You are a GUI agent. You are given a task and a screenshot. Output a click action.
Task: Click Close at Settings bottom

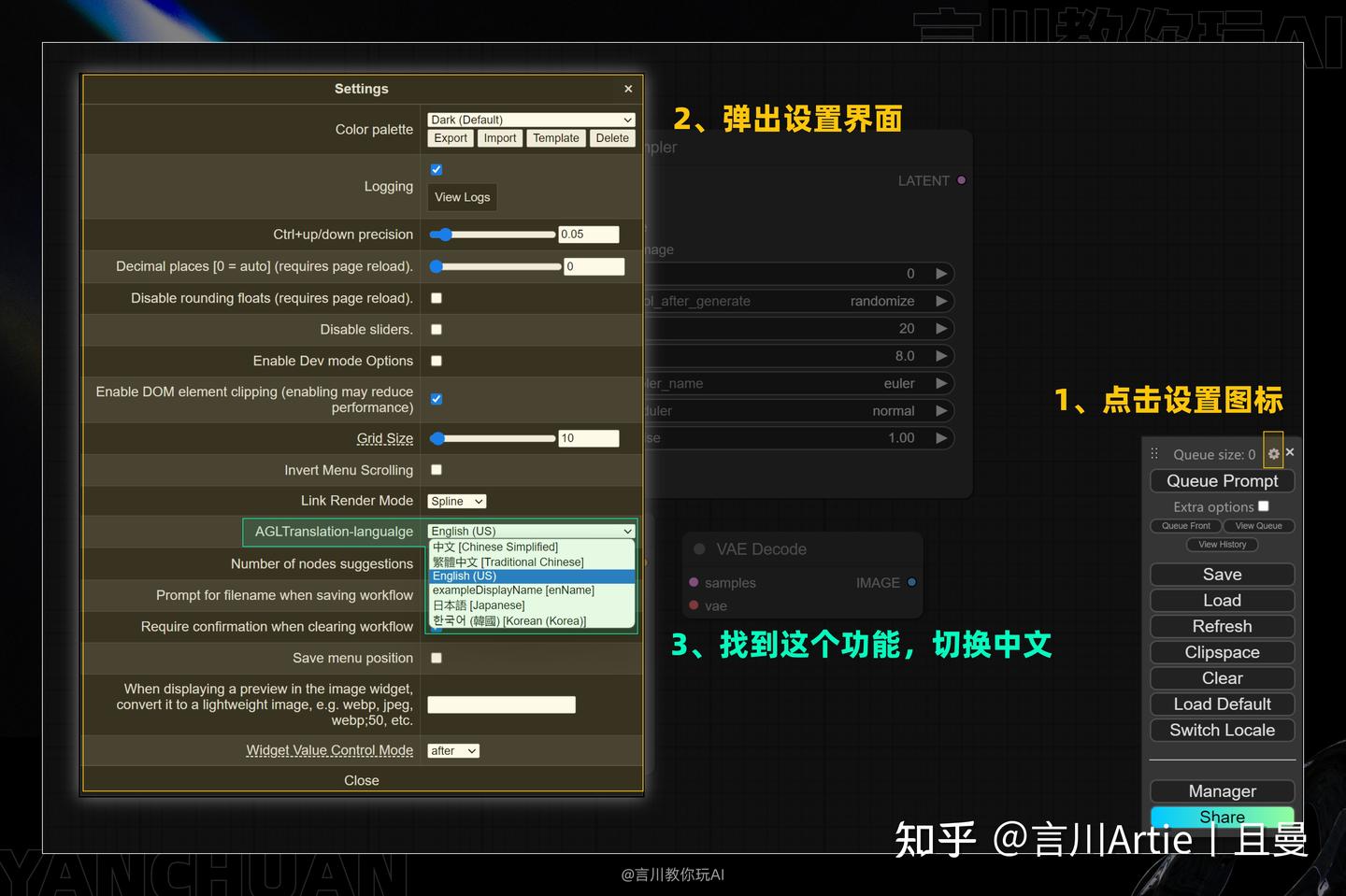[x=362, y=780]
